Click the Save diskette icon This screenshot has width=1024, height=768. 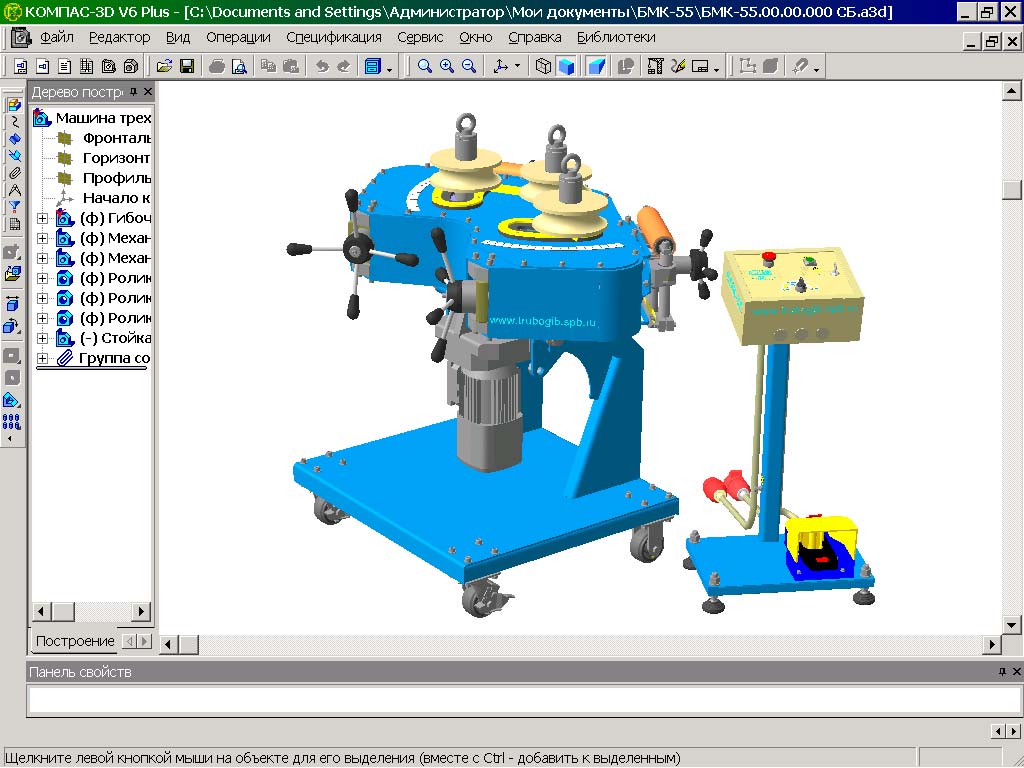tap(186, 66)
